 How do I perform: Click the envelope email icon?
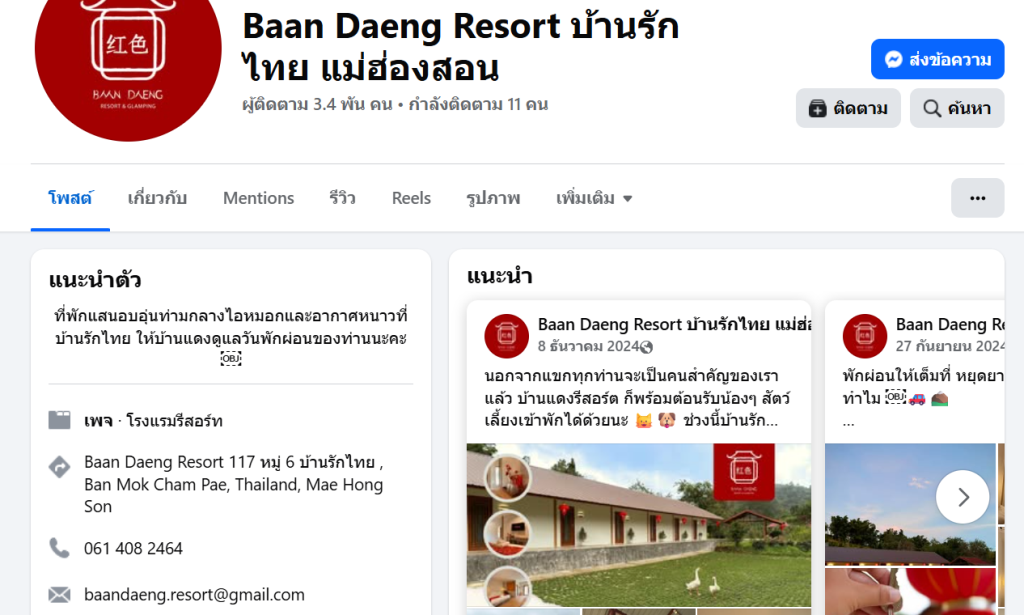pyautogui.click(x=59, y=594)
